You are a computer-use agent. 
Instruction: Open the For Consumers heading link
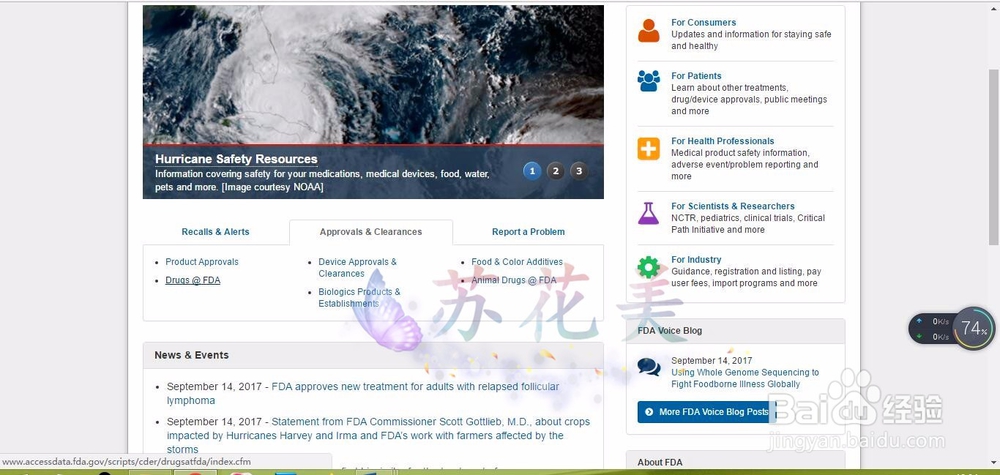click(x=703, y=22)
